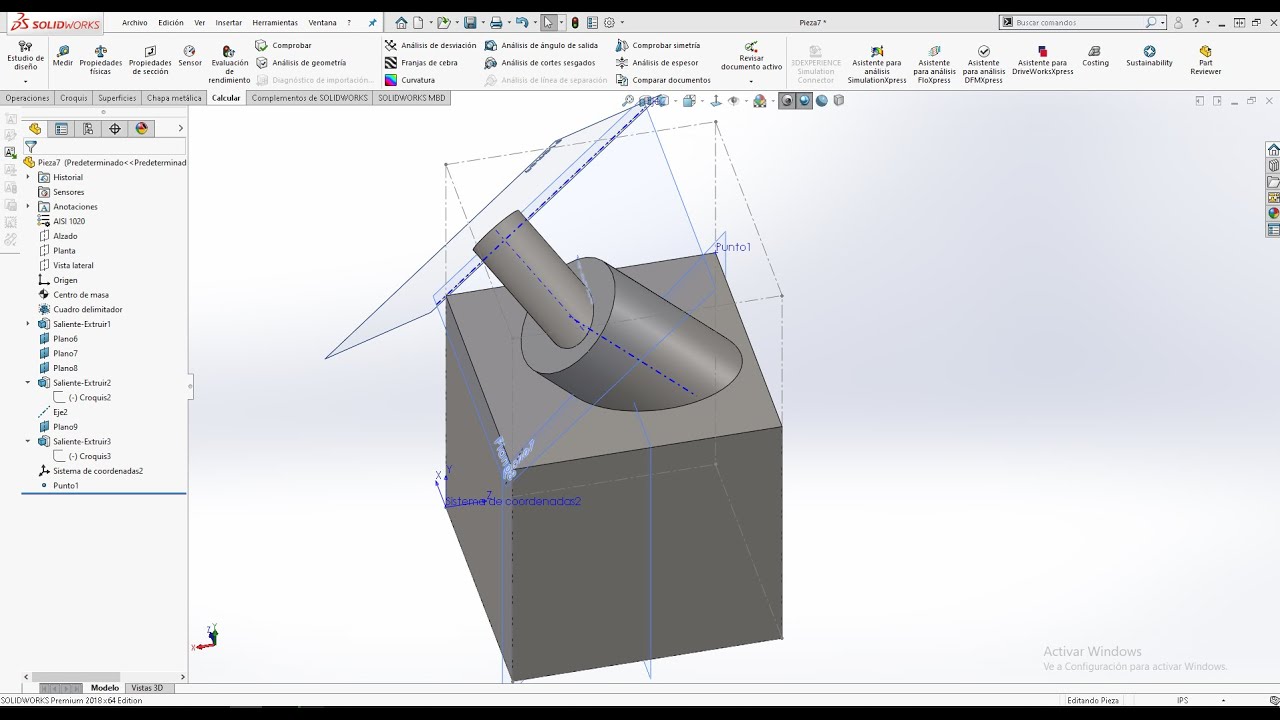Select AISI 1020 material item

click(x=69, y=221)
